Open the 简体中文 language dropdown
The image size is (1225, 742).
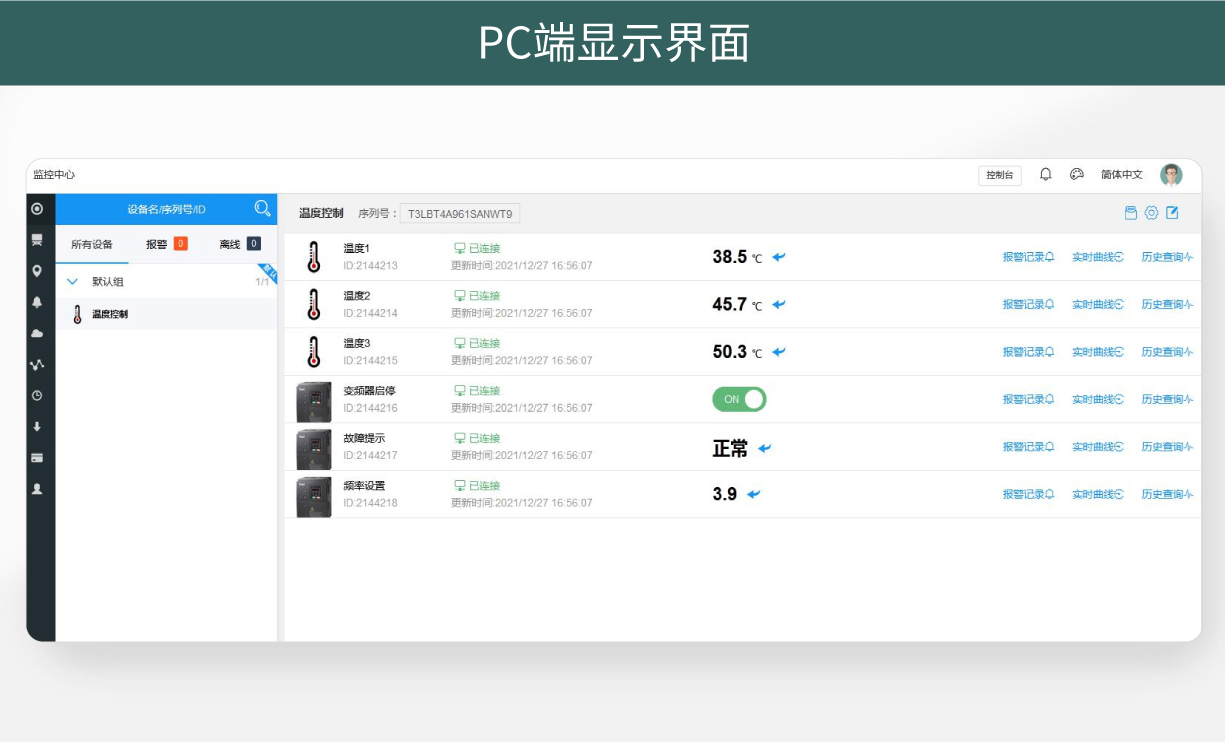(x=1121, y=175)
